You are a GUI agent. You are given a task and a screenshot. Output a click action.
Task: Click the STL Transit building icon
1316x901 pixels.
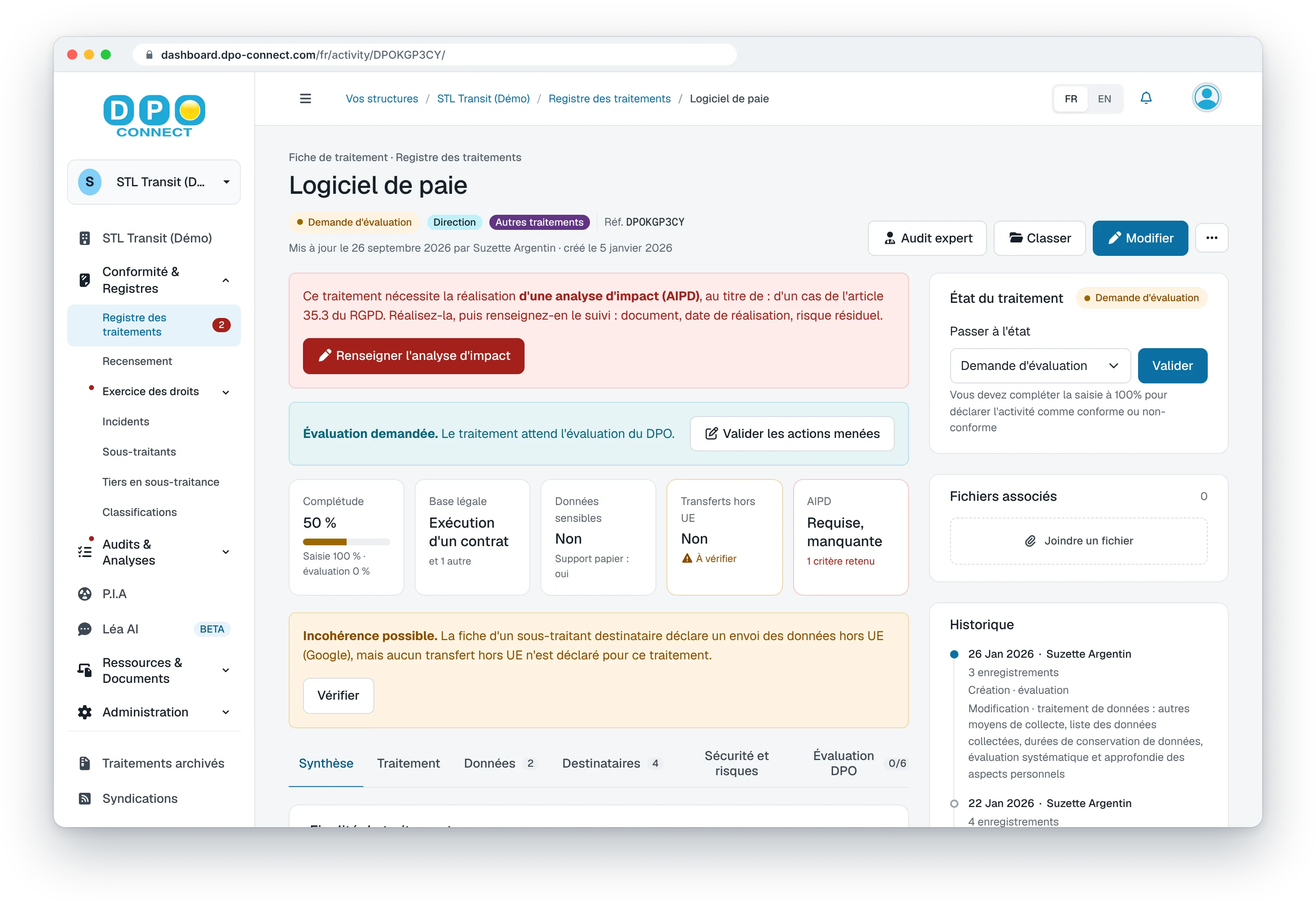[x=84, y=238]
